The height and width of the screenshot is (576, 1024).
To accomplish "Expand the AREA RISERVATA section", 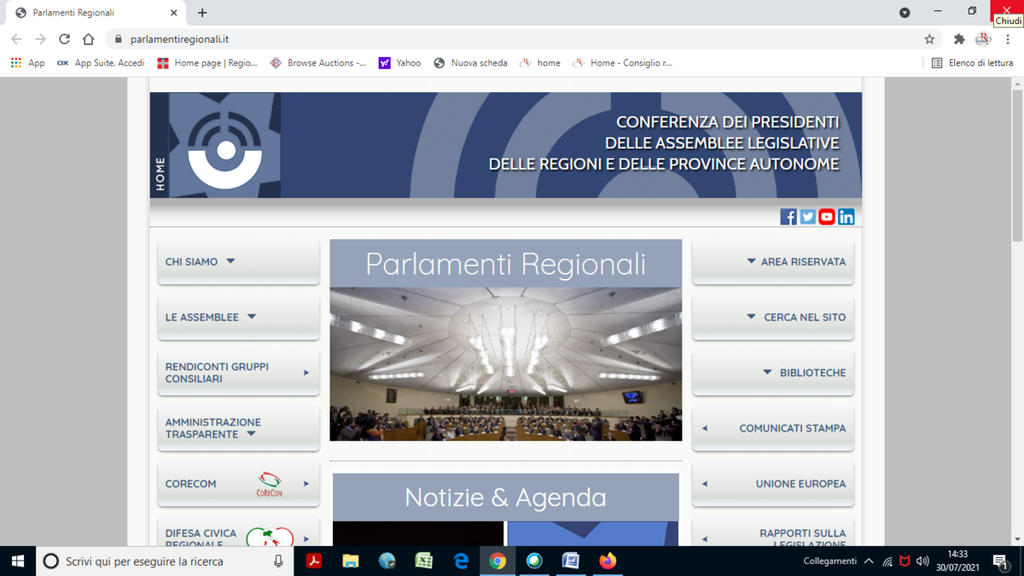I will click(795, 262).
